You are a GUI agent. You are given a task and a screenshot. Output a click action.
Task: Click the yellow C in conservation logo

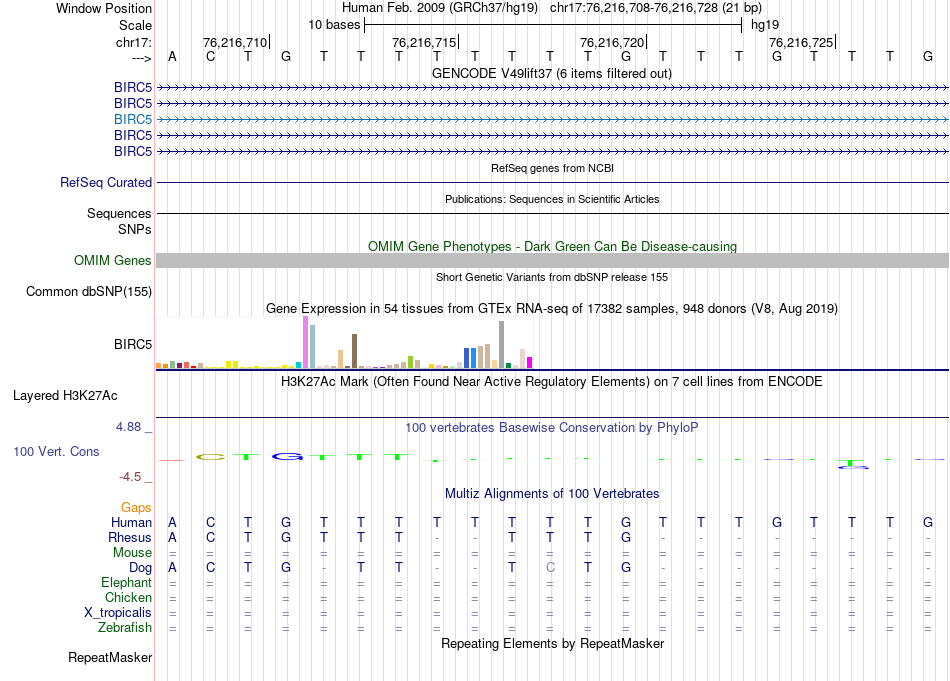coord(210,457)
